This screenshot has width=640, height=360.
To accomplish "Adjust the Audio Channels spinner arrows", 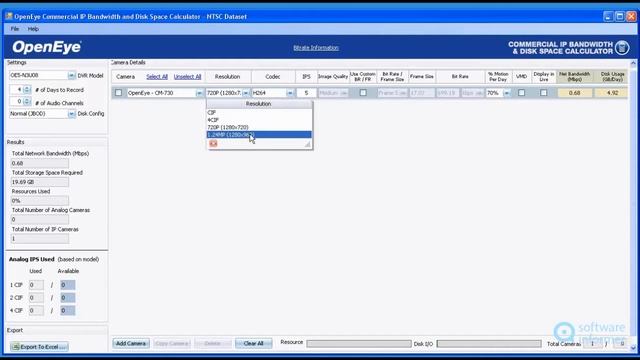I will coord(27,101).
